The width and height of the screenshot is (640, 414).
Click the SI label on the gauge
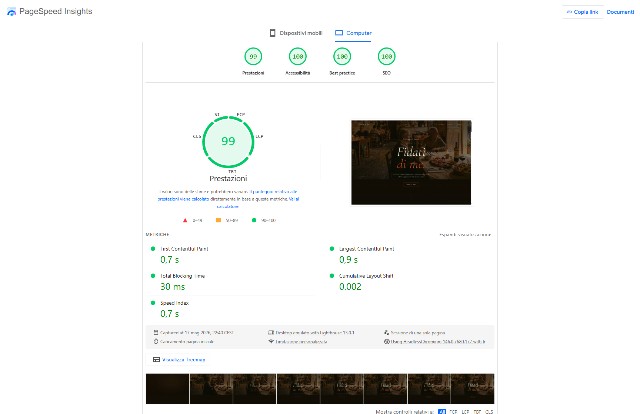tap(217, 114)
